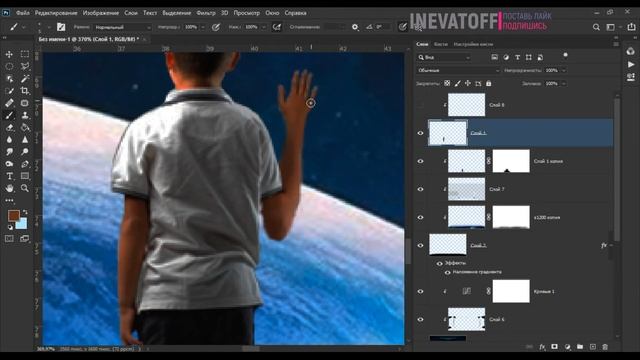Image resolution: width=640 pixels, height=360 pixels.
Task: Hide the selected Слой 1 layer
Action: [420, 133]
